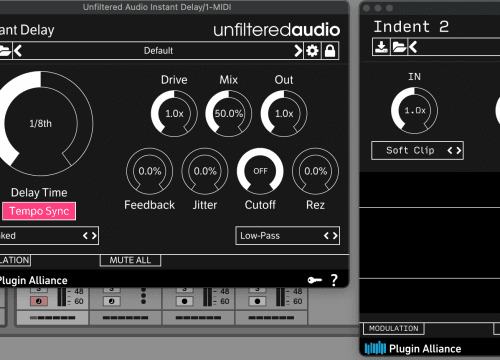Click the Mix knob at 50.0%
The image size is (500, 360).
click(x=229, y=113)
